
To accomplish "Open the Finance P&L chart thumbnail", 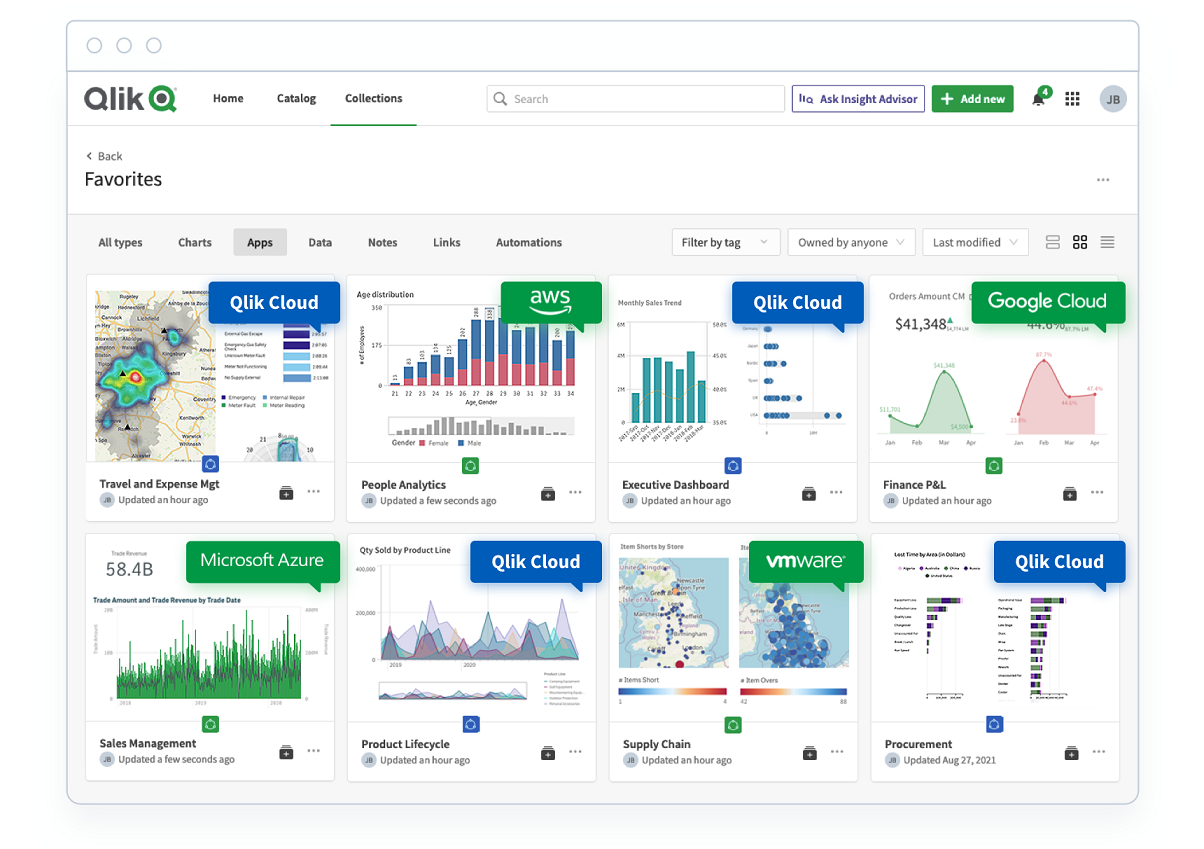I will (x=994, y=369).
